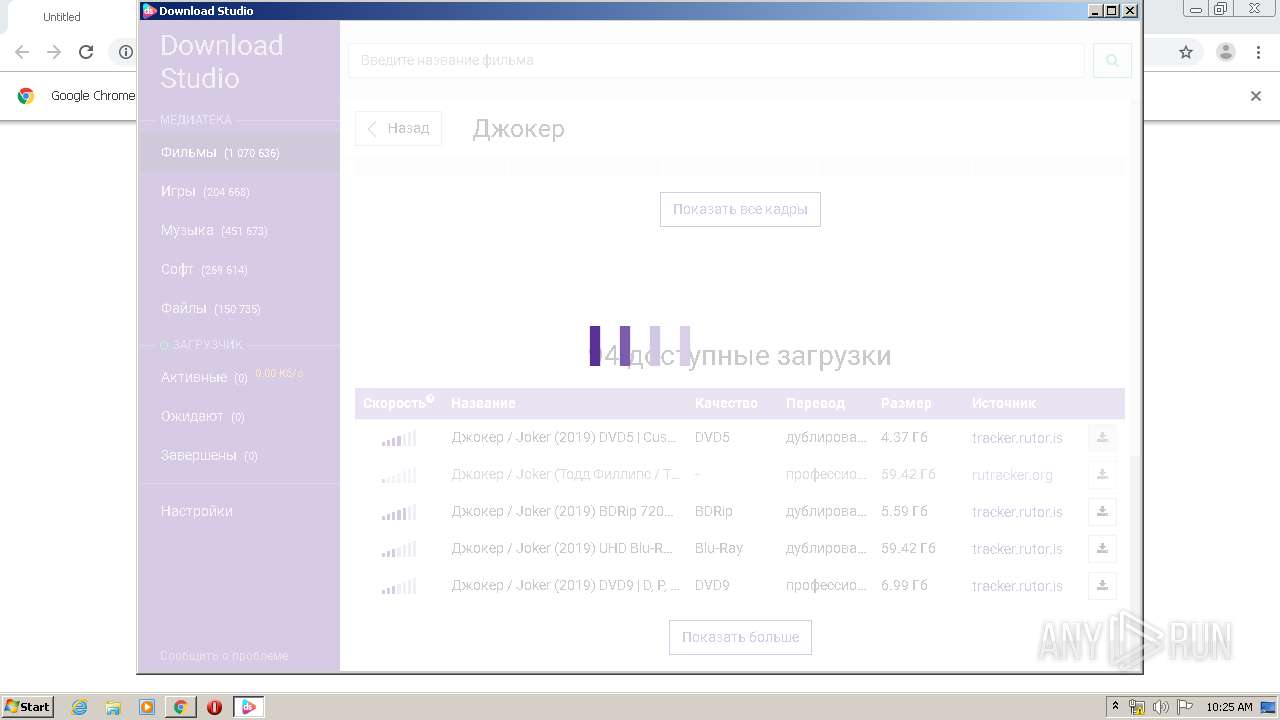This screenshot has width=1280, height=720.
Task: Click the Download Studio sidebar logo
Action: pos(221,62)
